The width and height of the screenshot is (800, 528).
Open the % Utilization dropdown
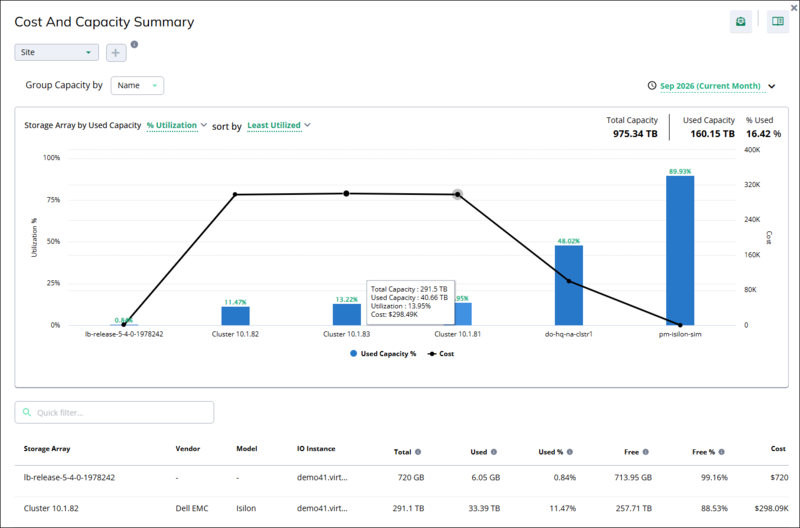point(177,125)
